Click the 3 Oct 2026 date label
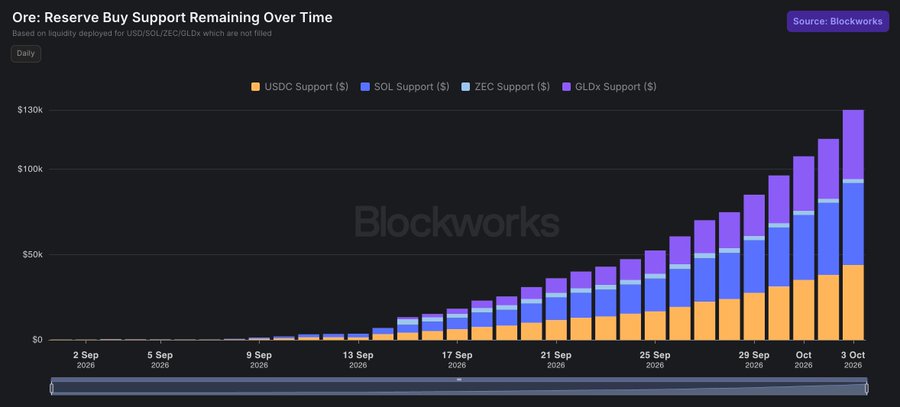This screenshot has height=407, width=900. point(853,360)
